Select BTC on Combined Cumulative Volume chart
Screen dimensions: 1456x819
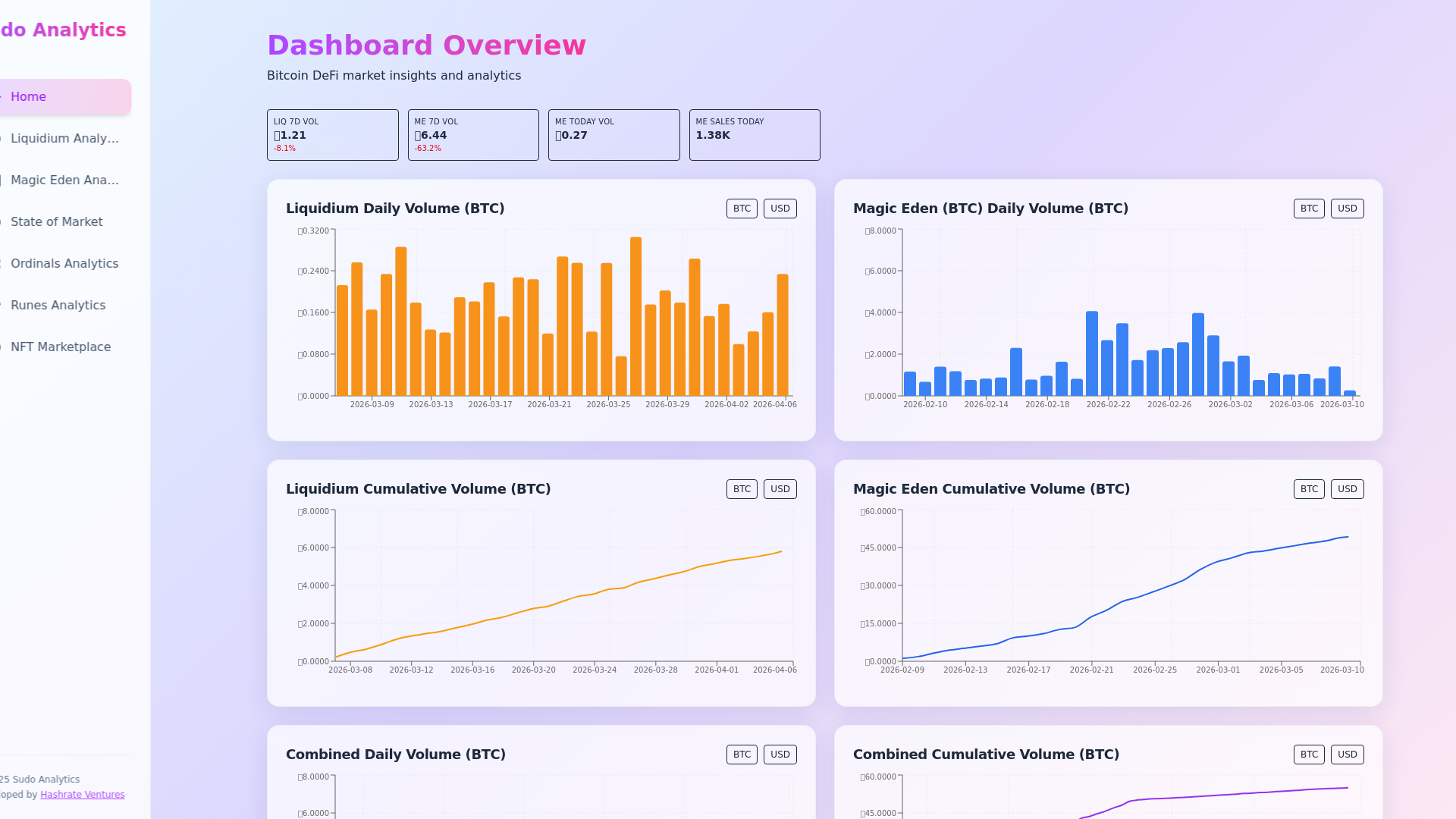pos(1309,755)
